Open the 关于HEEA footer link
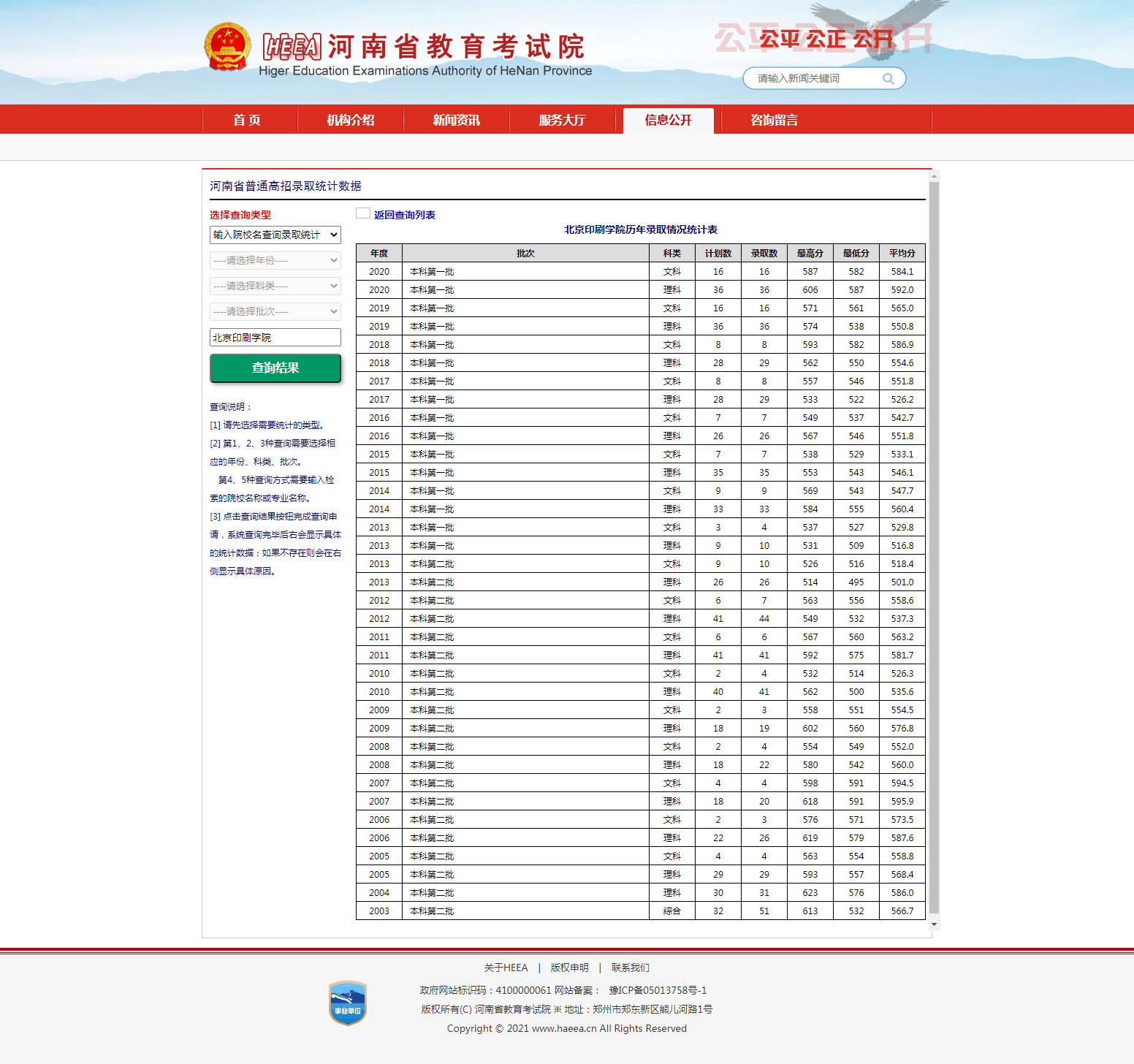 [x=506, y=968]
